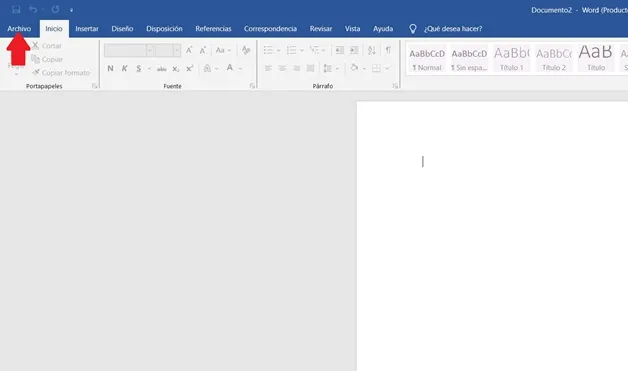
Task: Toggle underline (S) formatting
Action: (139, 69)
